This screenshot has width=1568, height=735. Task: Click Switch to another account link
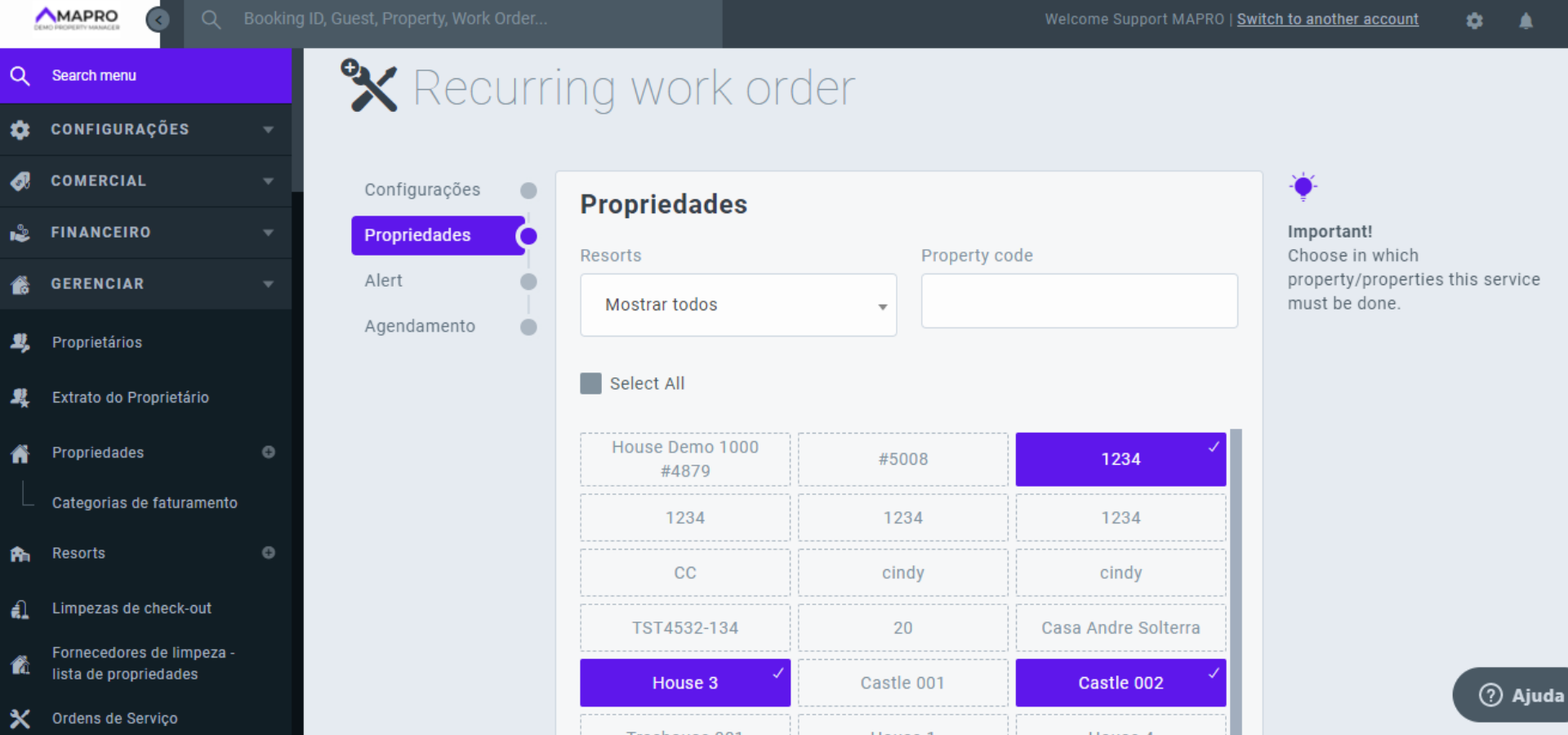pyautogui.click(x=1327, y=20)
